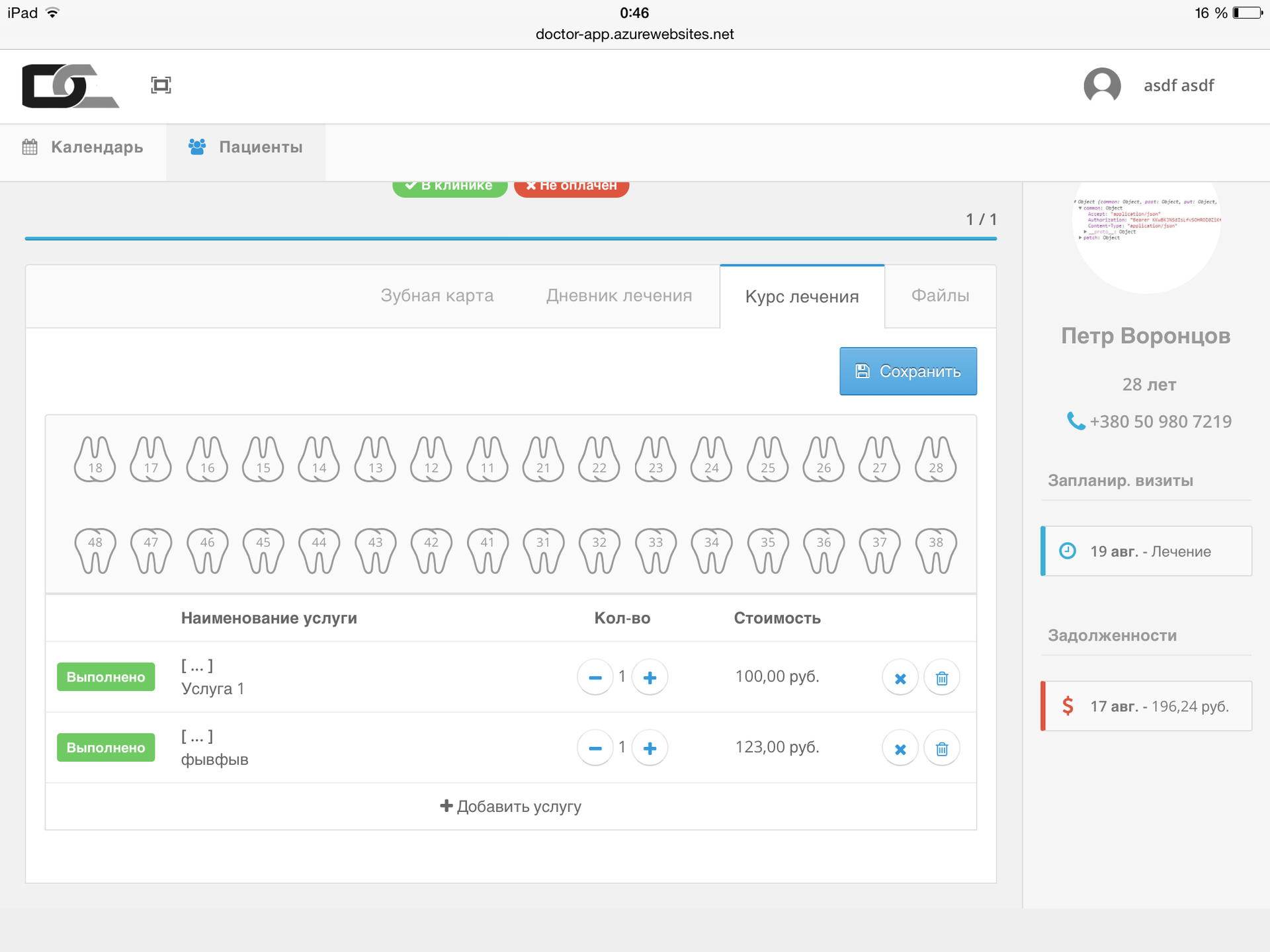
Task: Switch to Зубная карта tab
Action: click(437, 296)
